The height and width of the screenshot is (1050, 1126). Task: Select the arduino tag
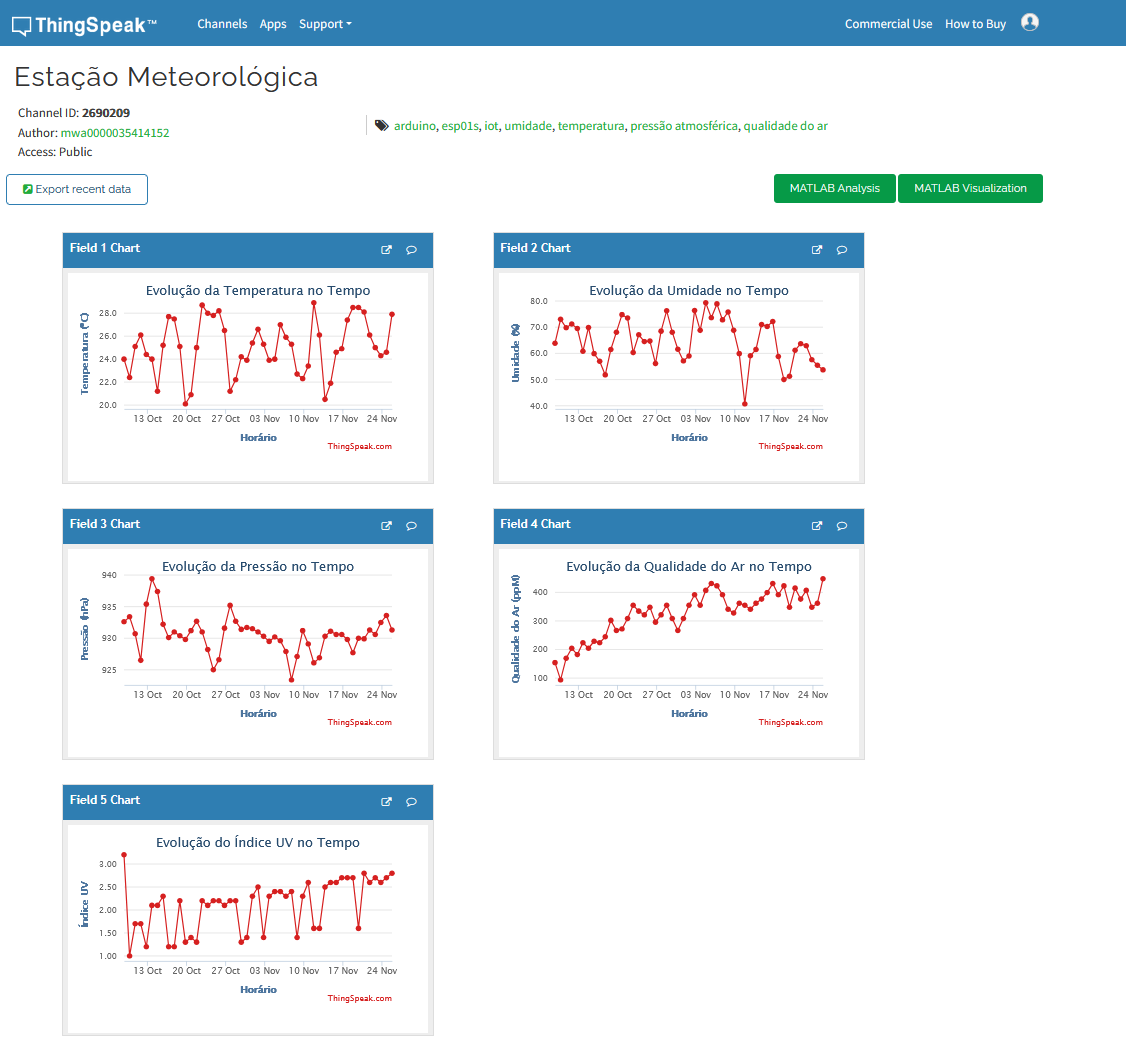[x=415, y=126]
